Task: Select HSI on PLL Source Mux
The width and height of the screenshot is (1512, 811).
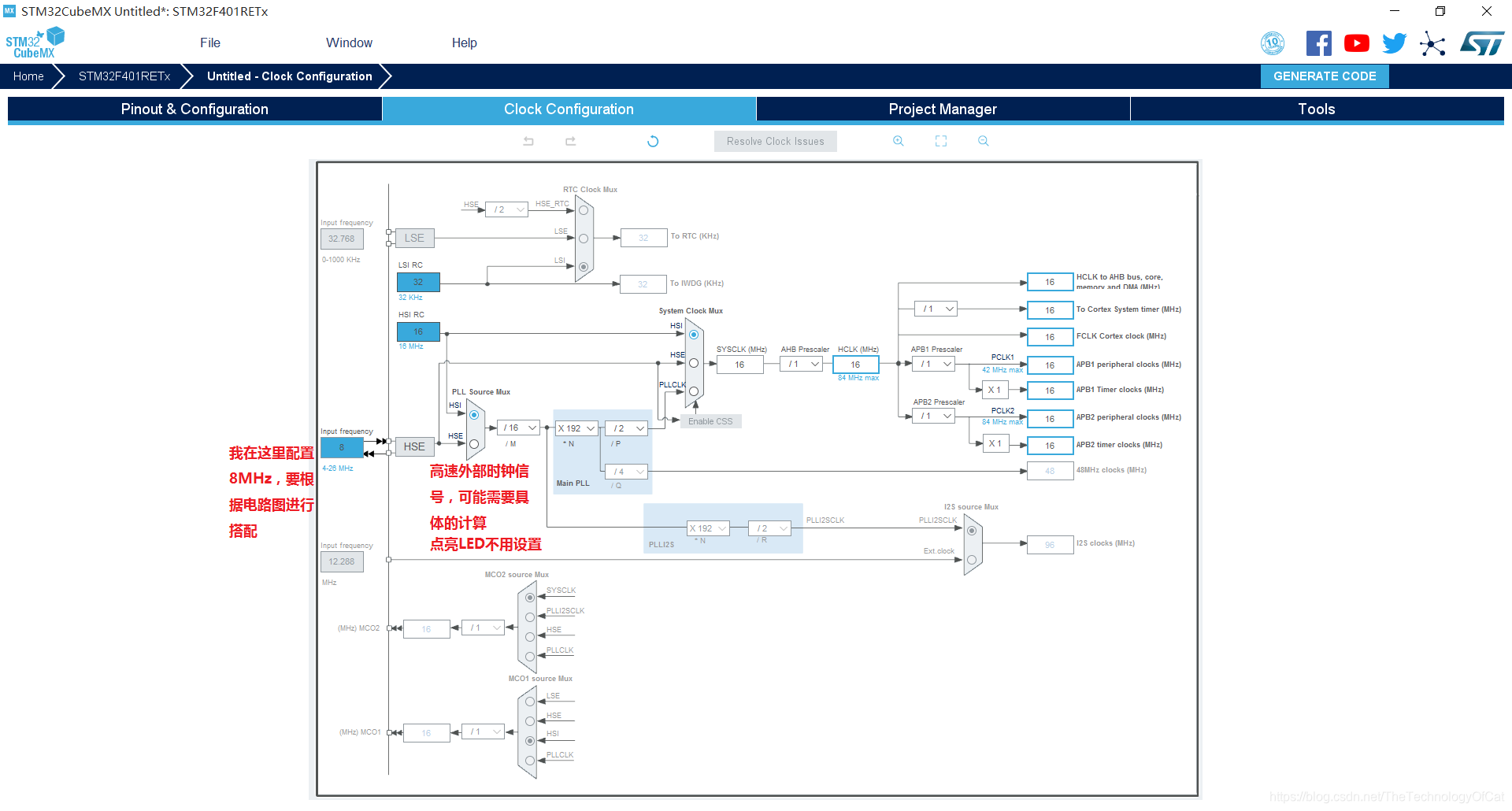Action: click(474, 415)
